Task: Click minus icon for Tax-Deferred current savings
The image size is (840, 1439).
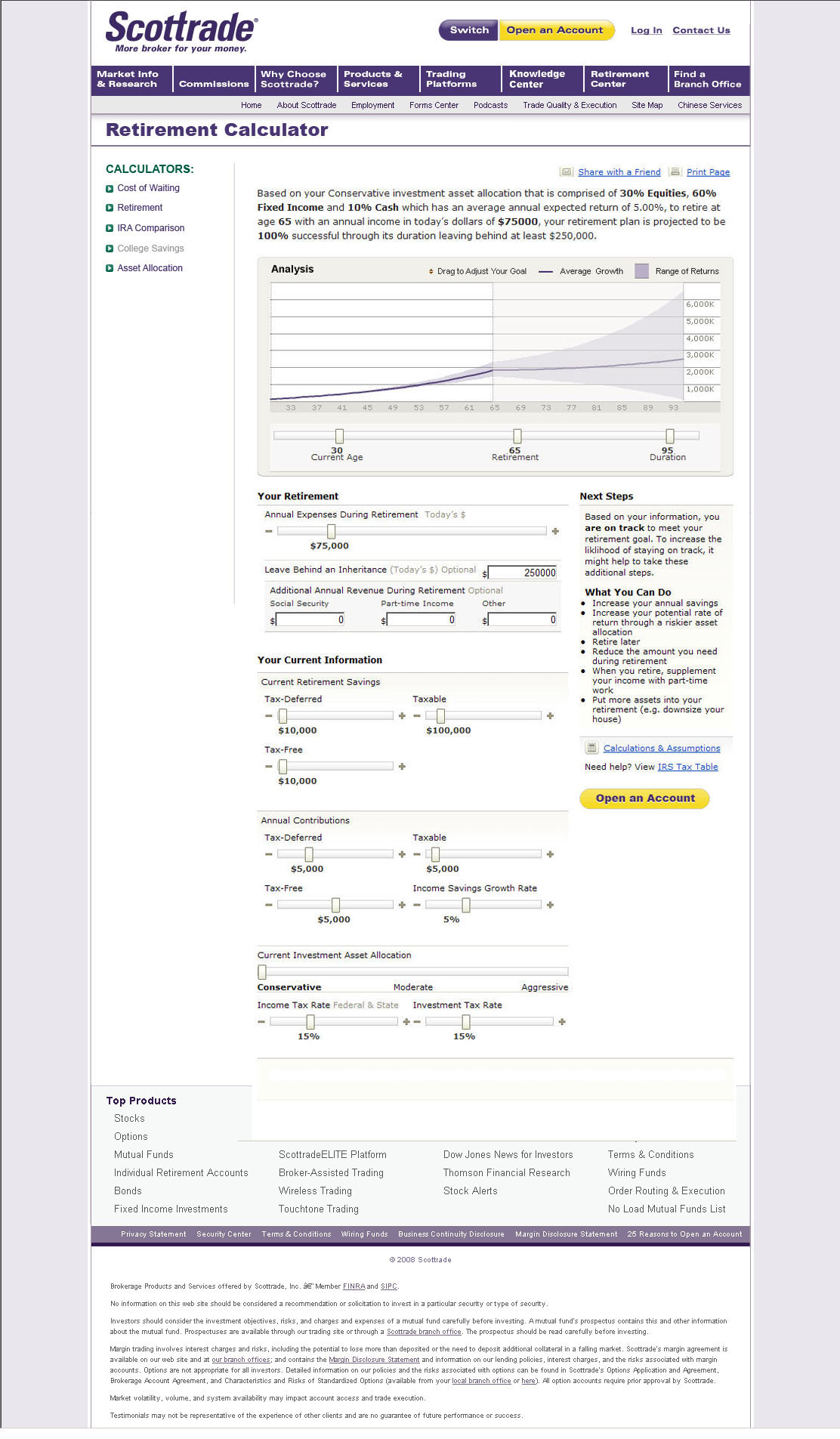Action: 268,715
